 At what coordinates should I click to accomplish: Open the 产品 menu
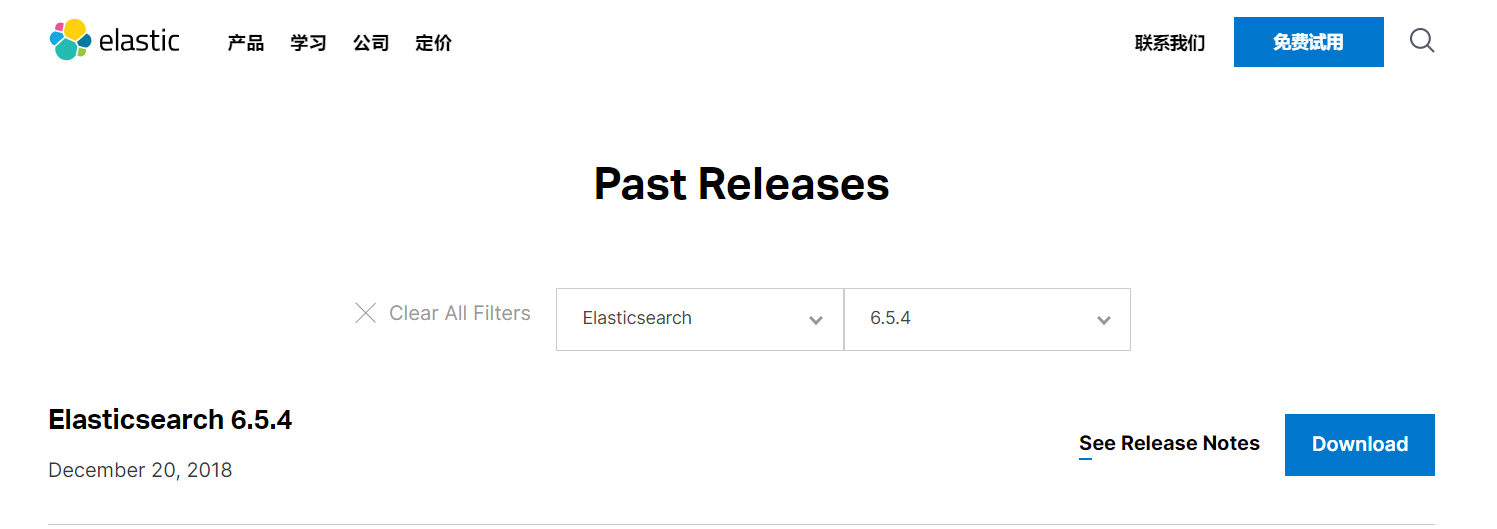pos(246,43)
